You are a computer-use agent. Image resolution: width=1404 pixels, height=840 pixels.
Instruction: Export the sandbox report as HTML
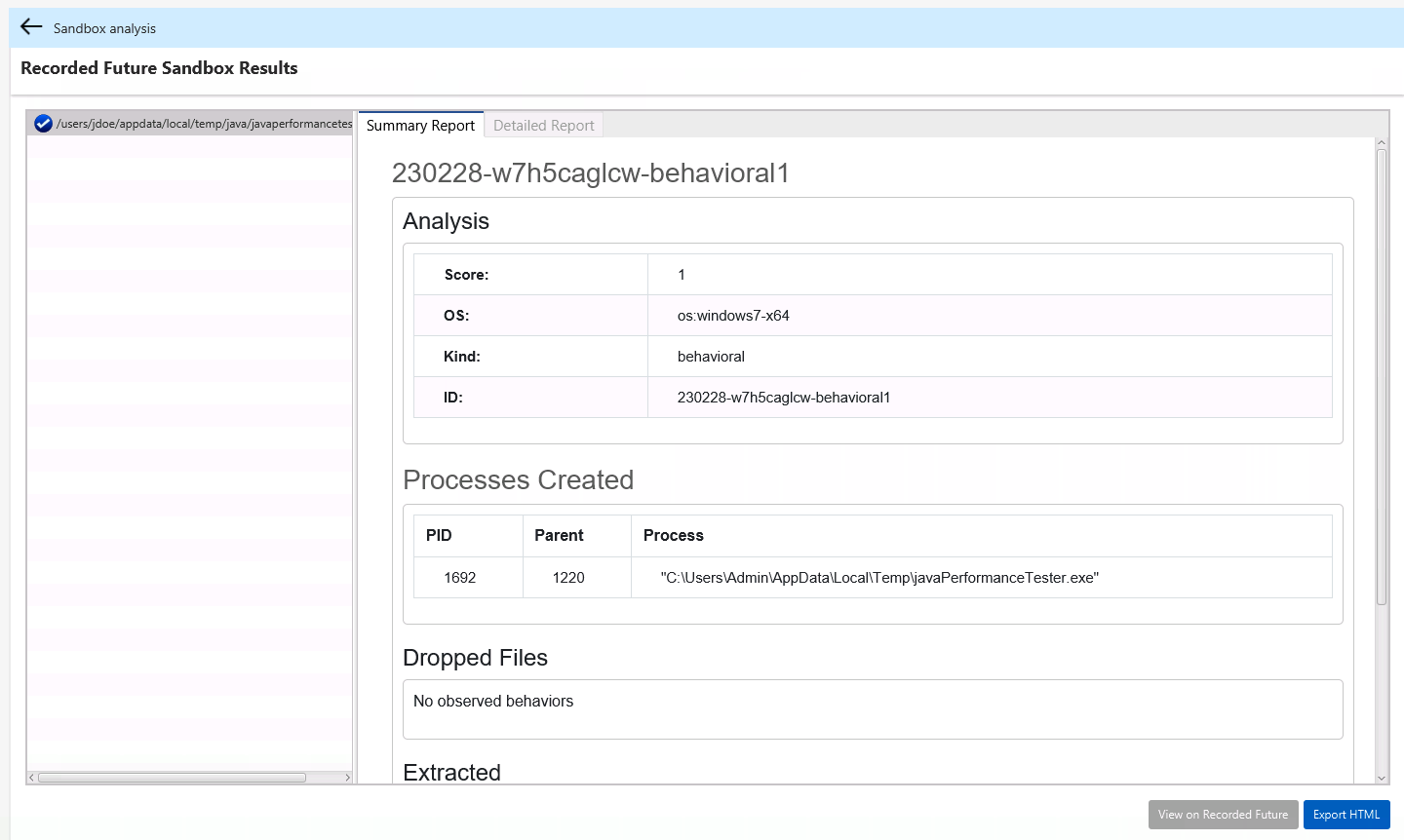click(x=1346, y=815)
